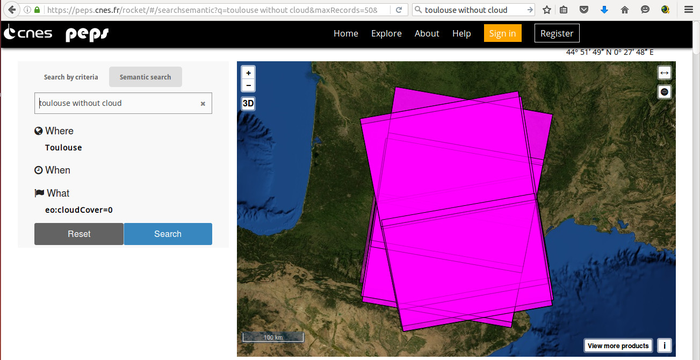Select the Semantic search tab
The height and width of the screenshot is (360, 700).
point(145,77)
